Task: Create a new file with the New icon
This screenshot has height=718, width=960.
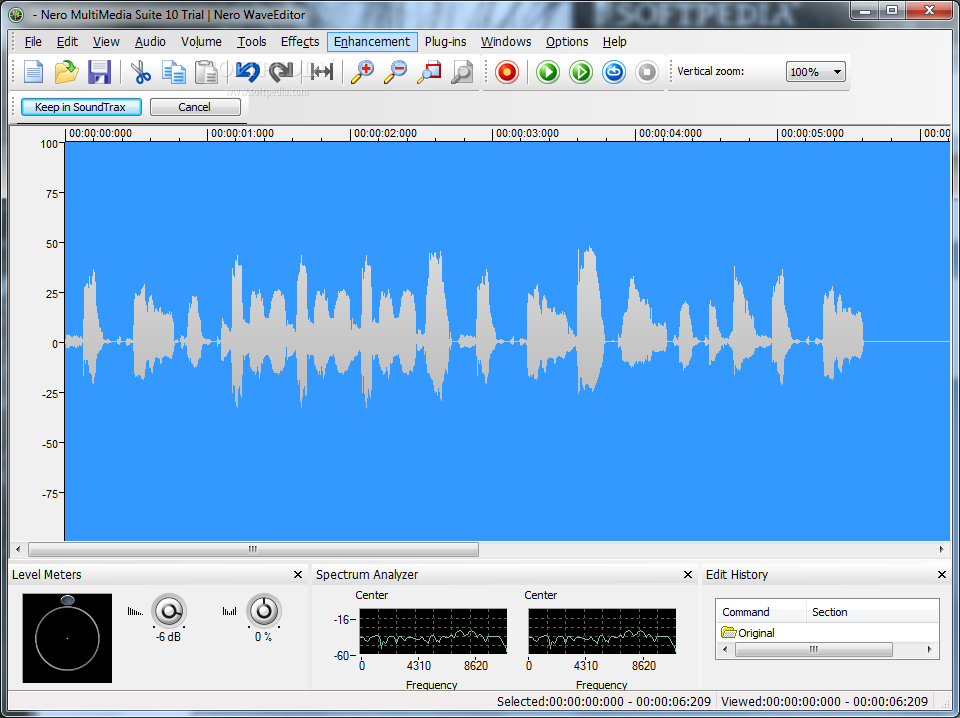Action: (x=34, y=72)
